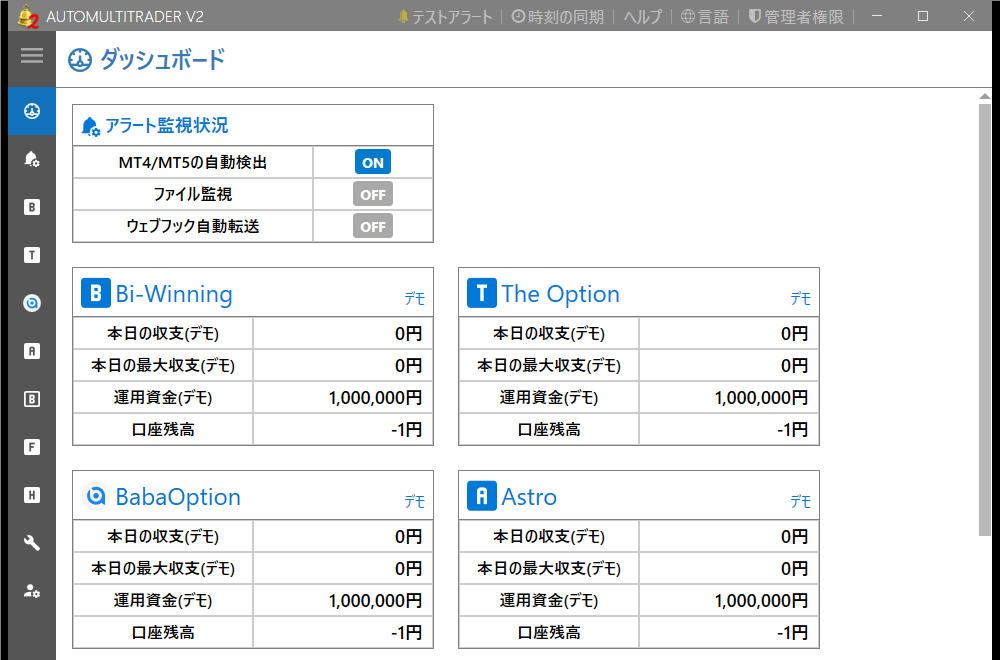This screenshot has width=1000, height=660.
Task: Open the ヘルプ menu
Action: (643, 17)
